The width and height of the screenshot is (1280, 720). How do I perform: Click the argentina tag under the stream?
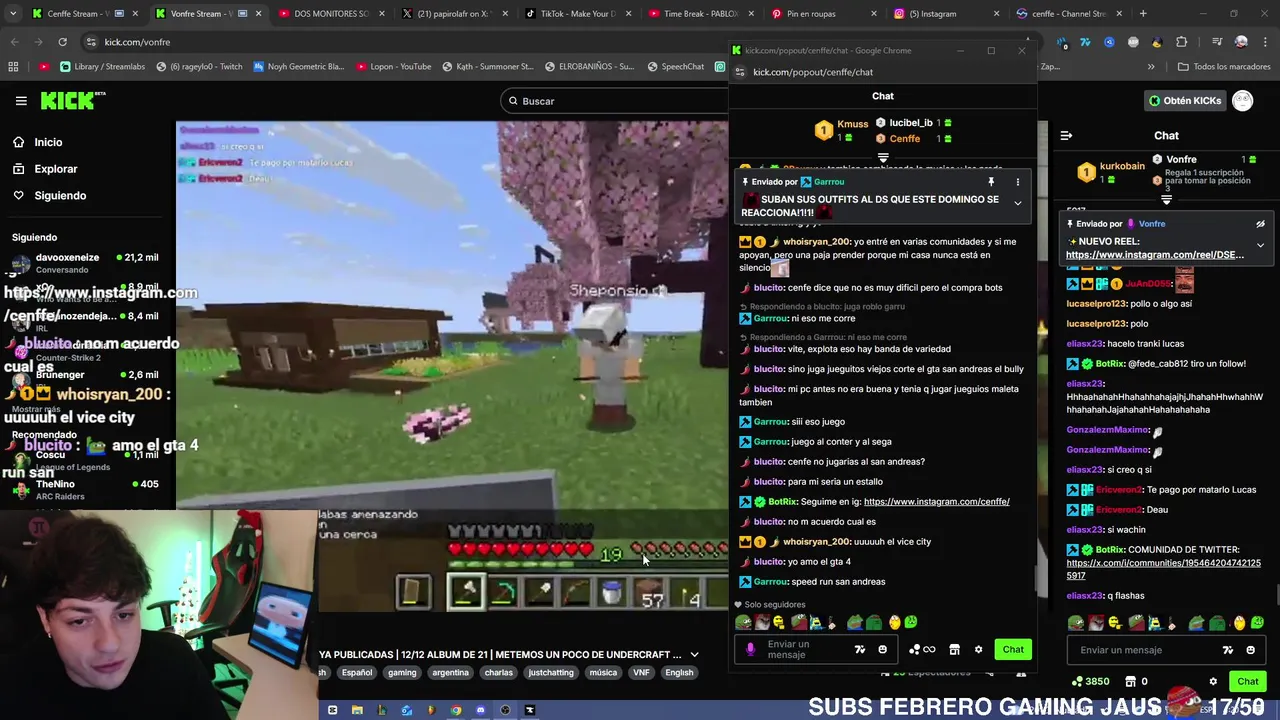450,673
